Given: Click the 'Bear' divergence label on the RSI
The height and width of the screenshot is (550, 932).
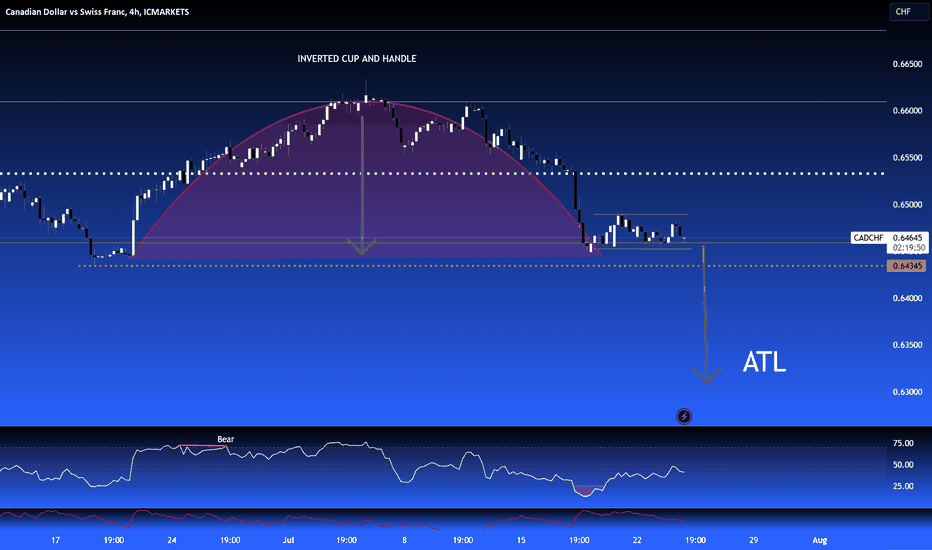Looking at the screenshot, I should 225,439.
